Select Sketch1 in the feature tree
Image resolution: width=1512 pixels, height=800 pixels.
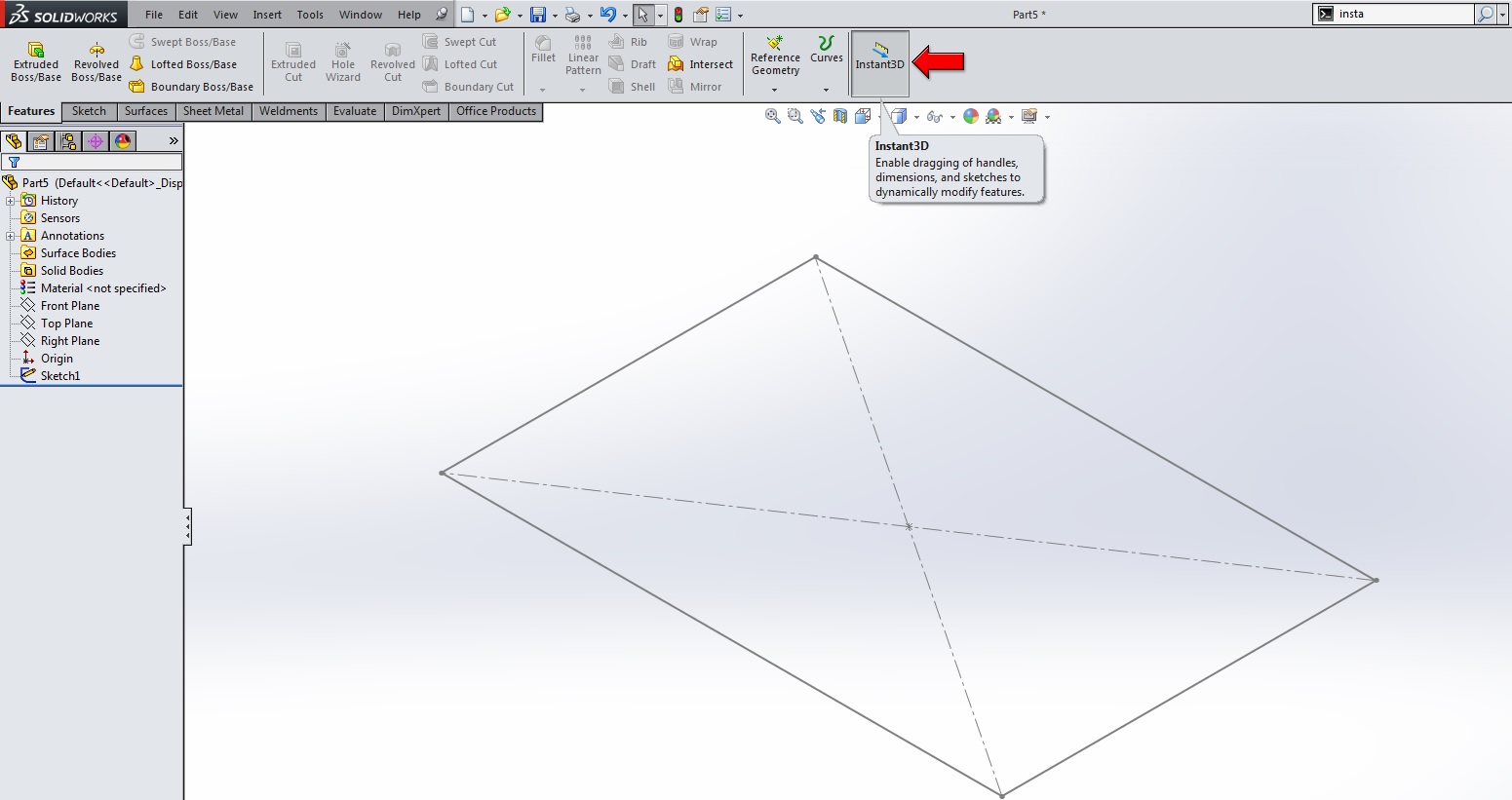coord(60,376)
